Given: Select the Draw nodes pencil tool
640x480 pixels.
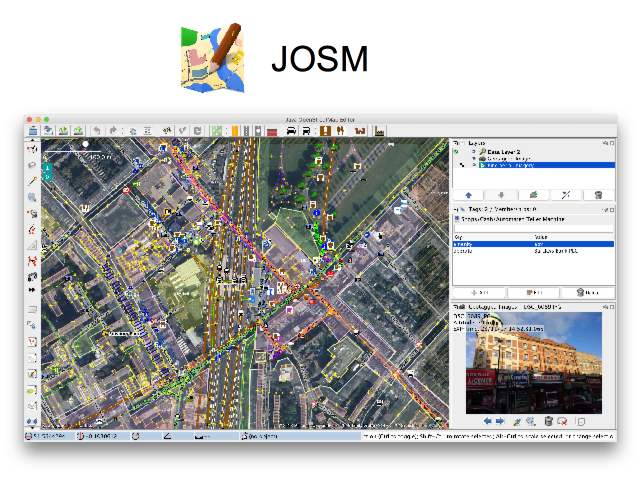Looking at the screenshot, I should [32, 181].
